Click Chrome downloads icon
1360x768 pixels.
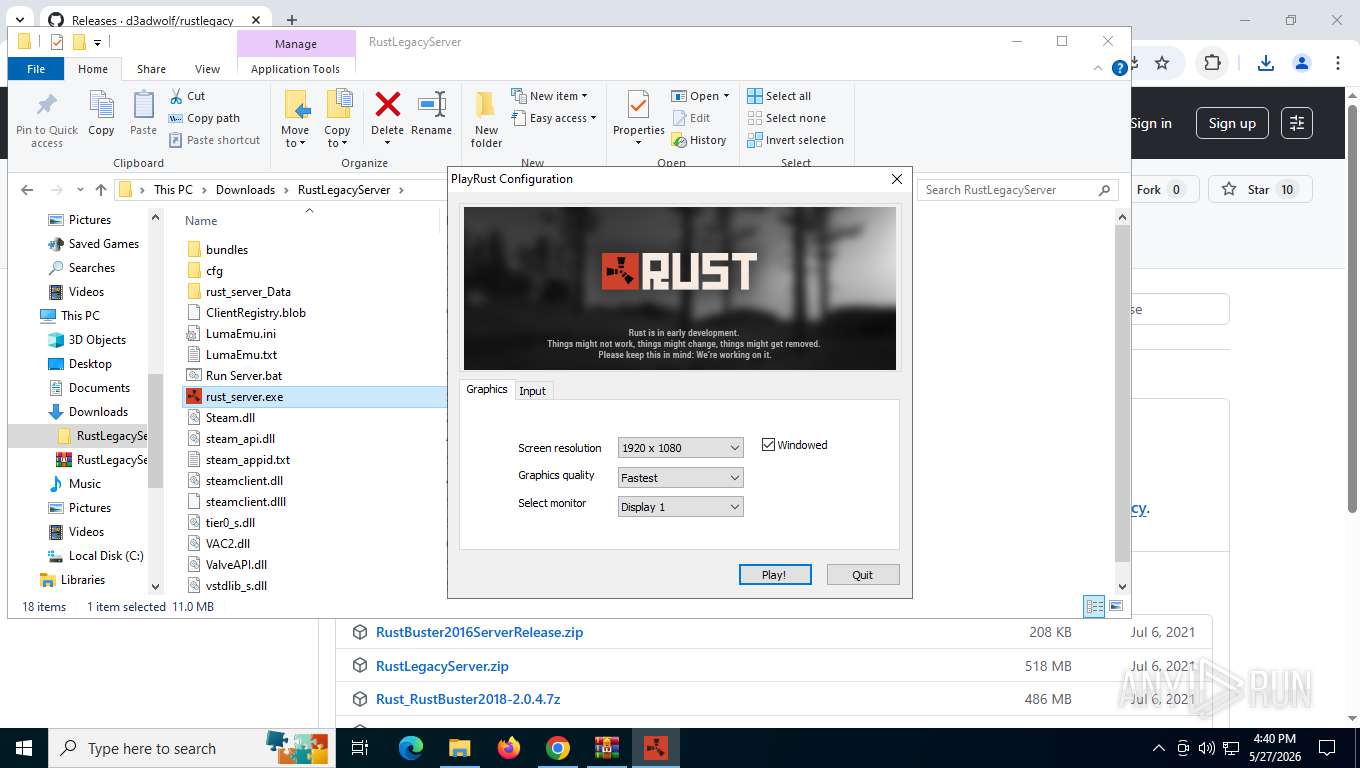point(1265,63)
